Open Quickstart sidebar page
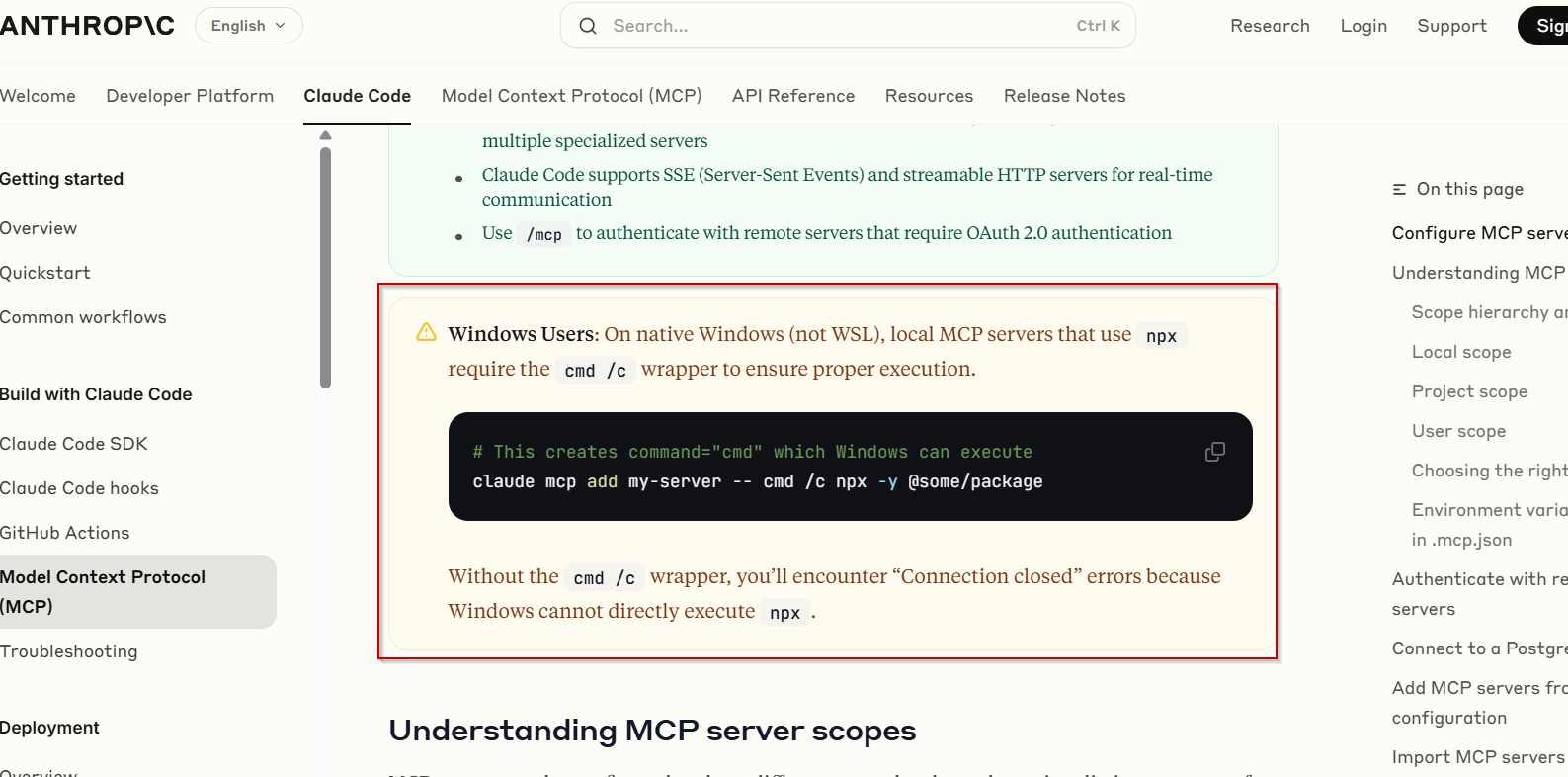 (45, 273)
